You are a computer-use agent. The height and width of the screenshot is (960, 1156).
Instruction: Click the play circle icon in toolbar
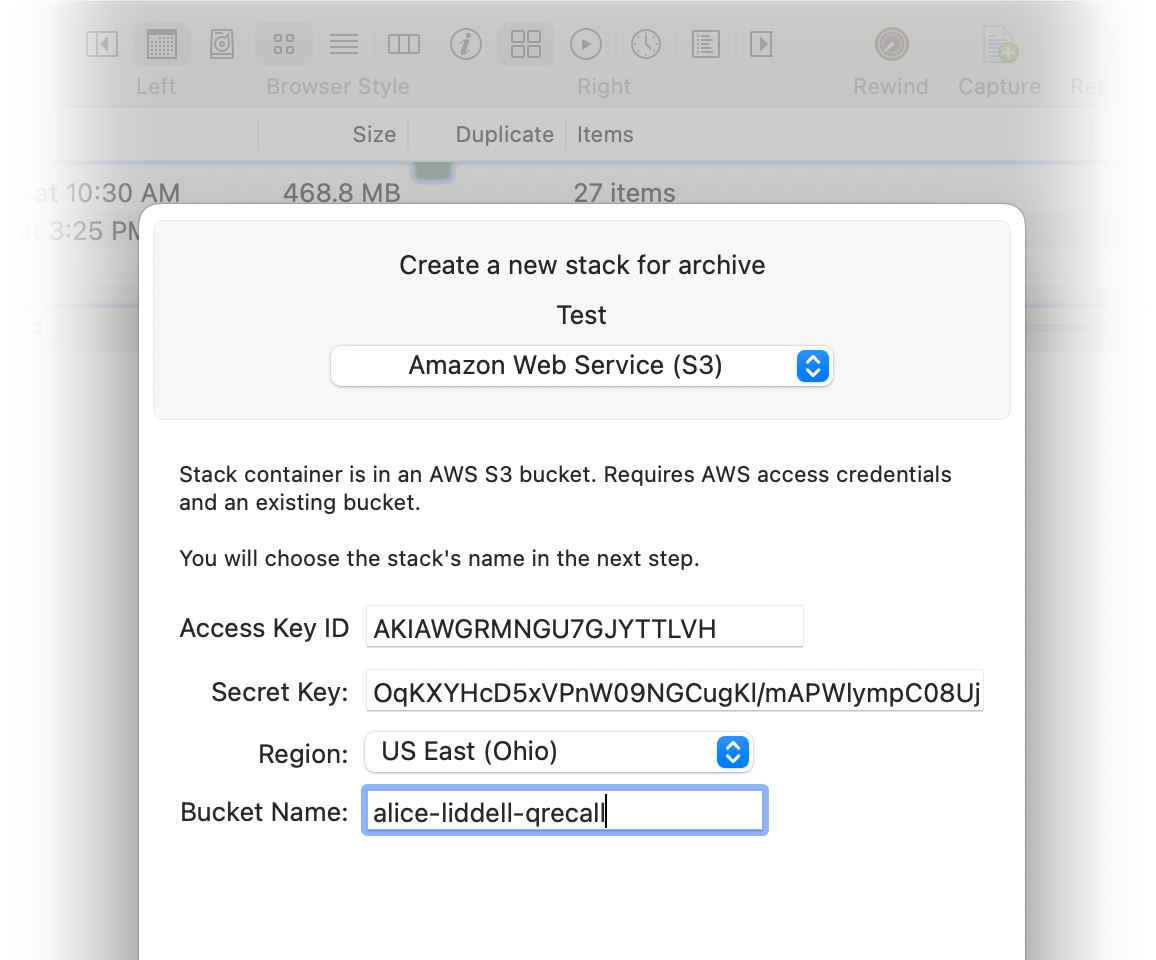pyautogui.click(x=585, y=44)
